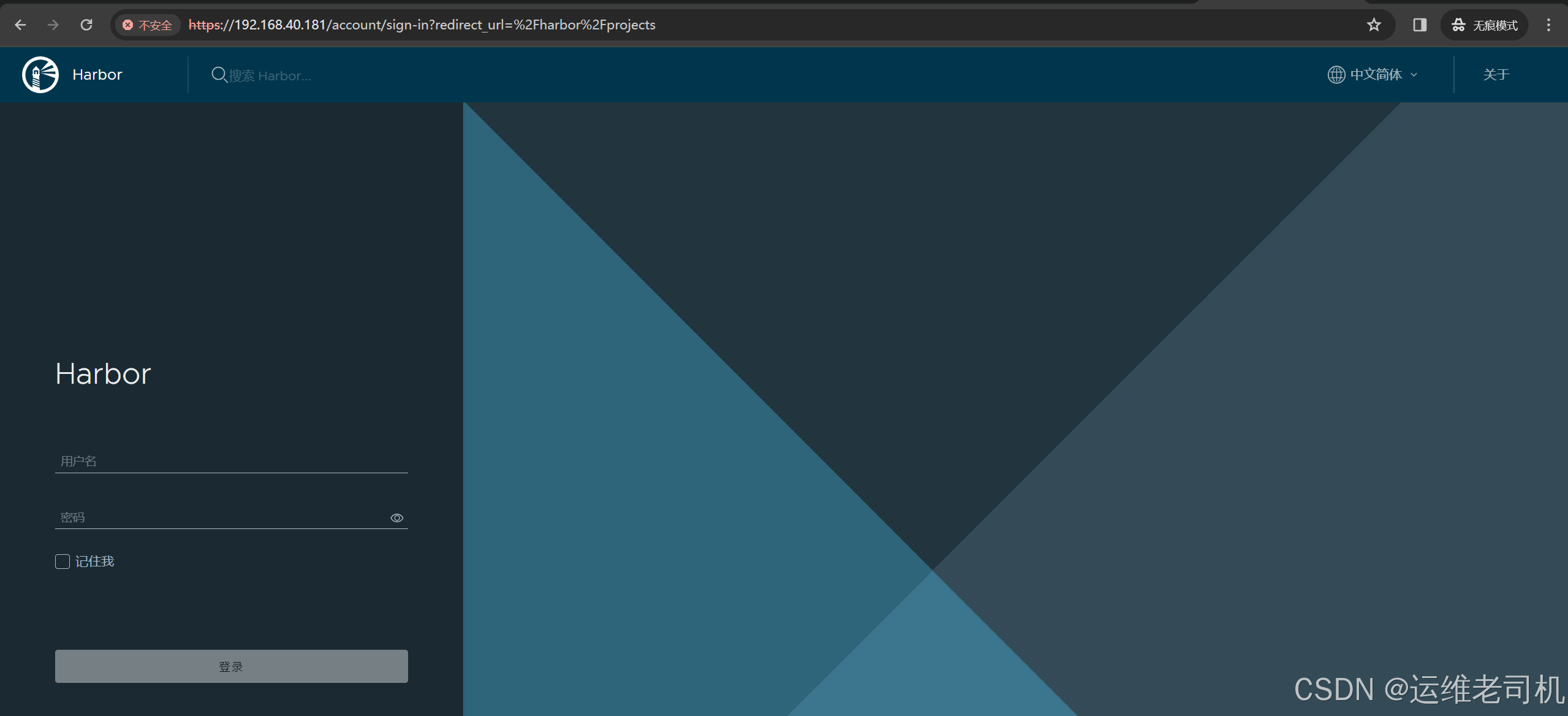
Task: Click the 记住我 label text
Action: pyautogui.click(x=95, y=562)
